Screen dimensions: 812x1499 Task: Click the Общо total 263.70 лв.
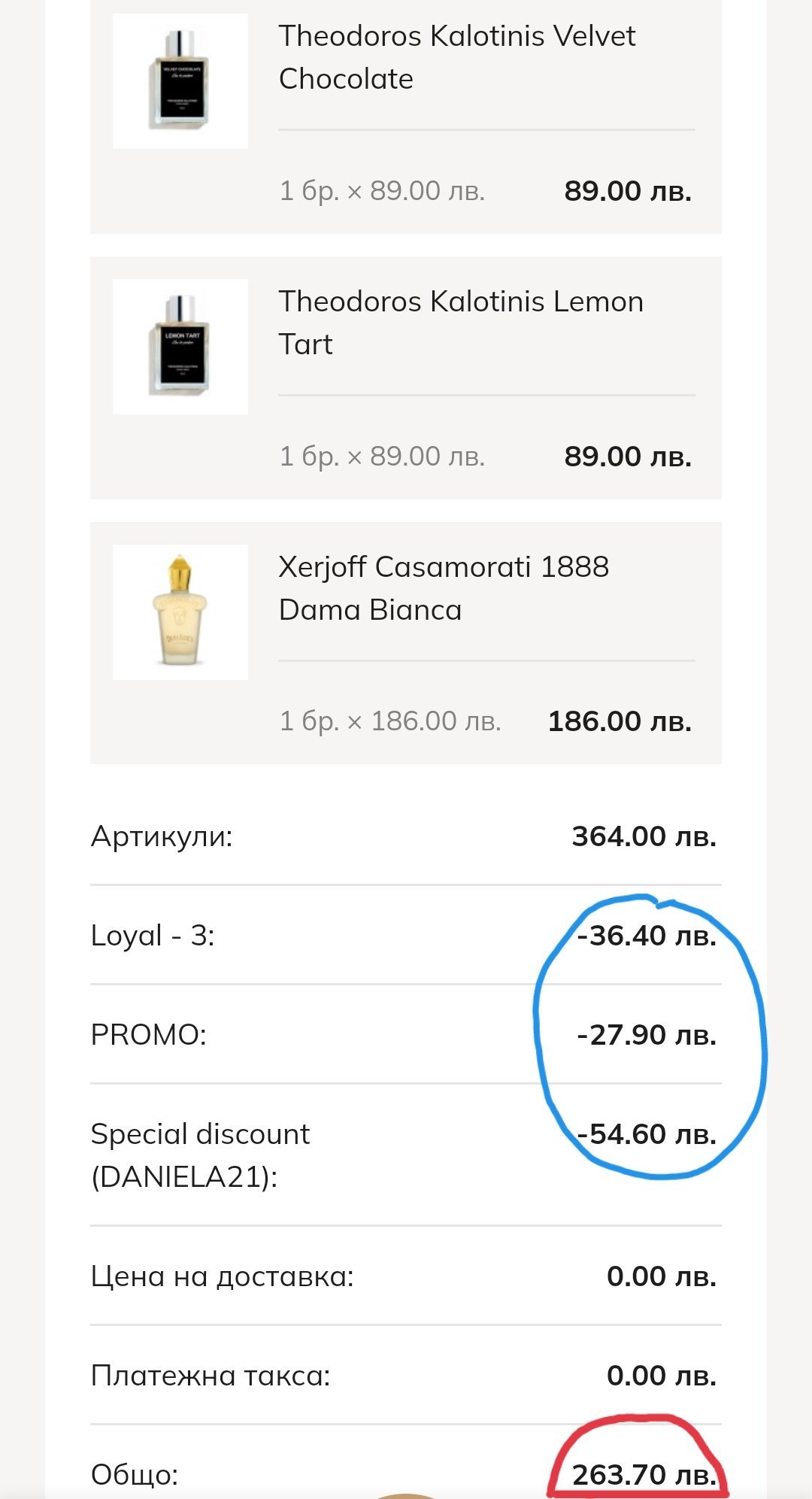point(644,1475)
